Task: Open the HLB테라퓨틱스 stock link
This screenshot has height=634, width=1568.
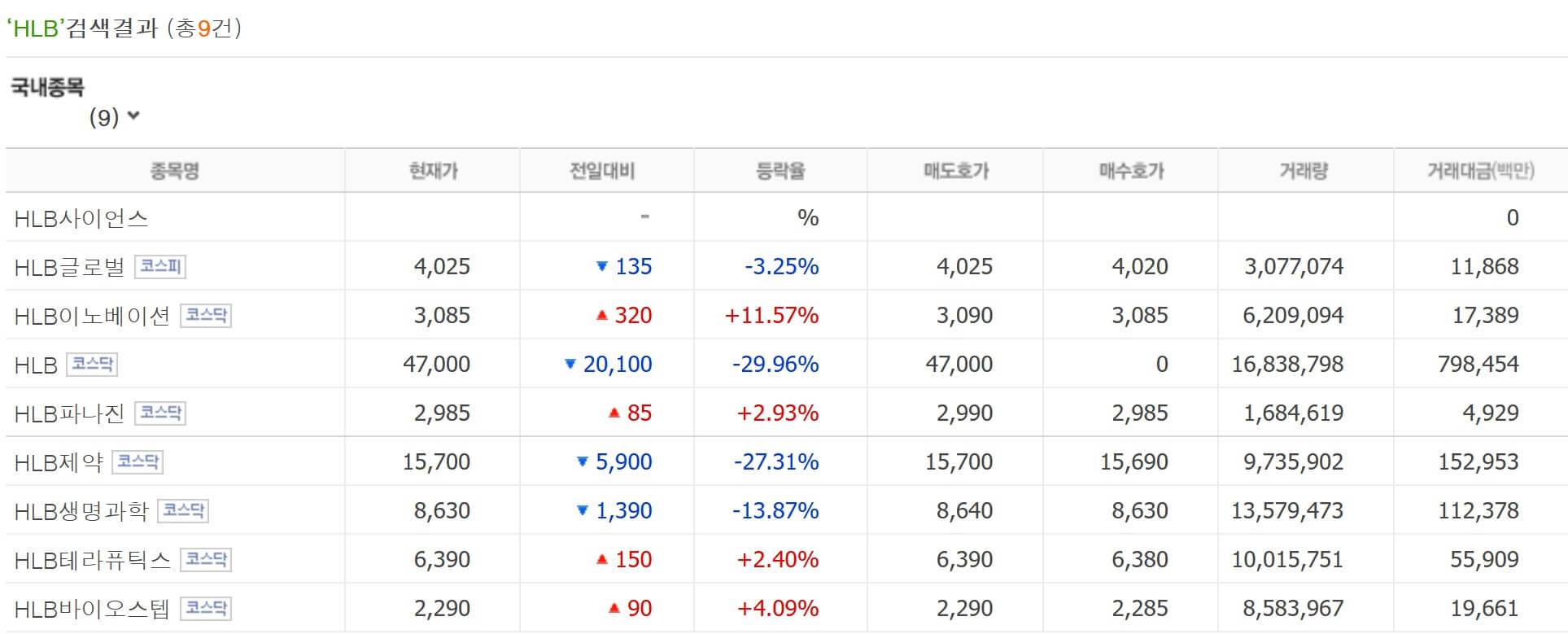Action: (x=92, y=560)
